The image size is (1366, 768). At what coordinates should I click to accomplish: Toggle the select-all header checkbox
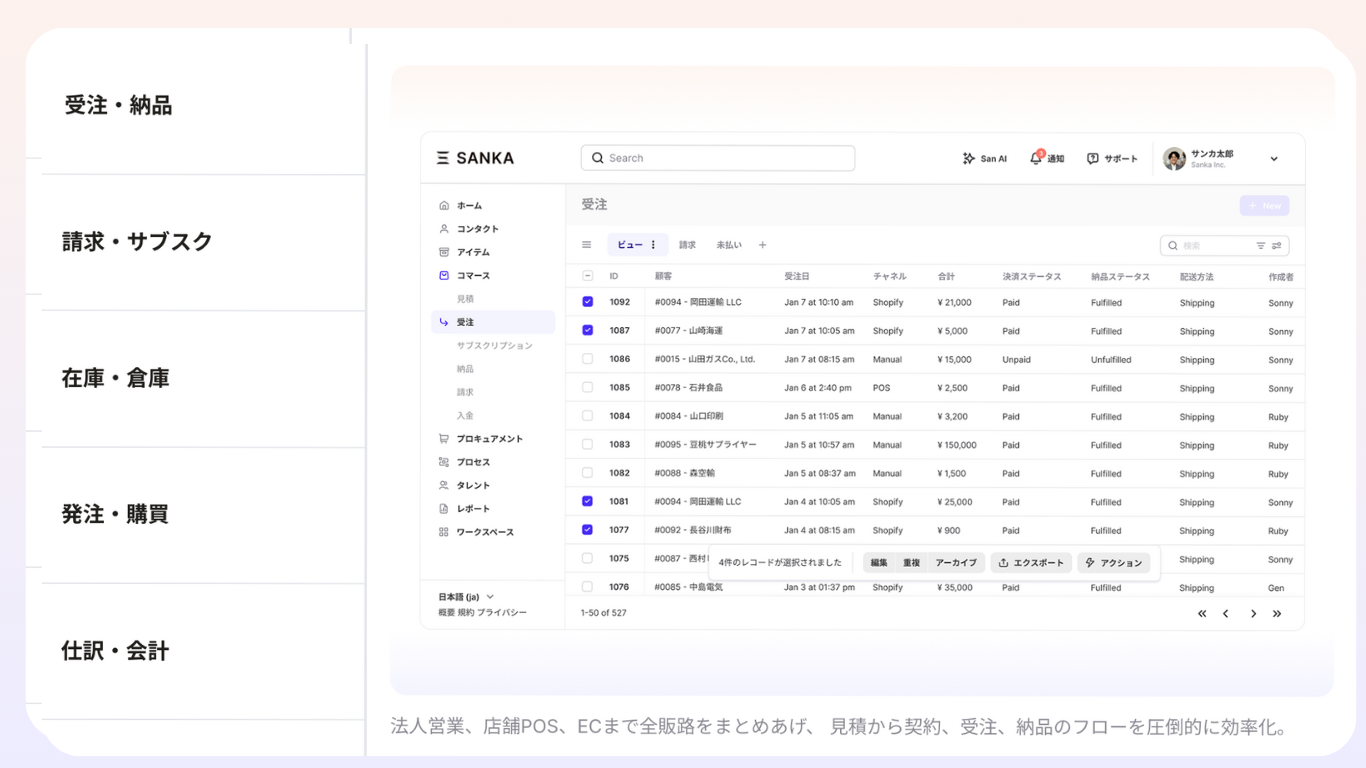tap(587, 276)
